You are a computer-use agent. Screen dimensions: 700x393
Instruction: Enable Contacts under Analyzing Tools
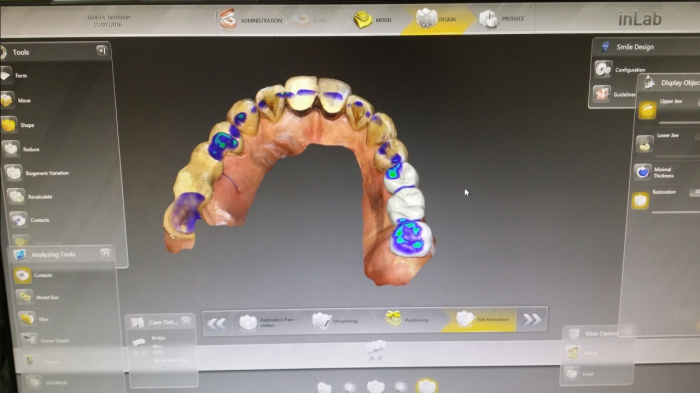(33, 275)
